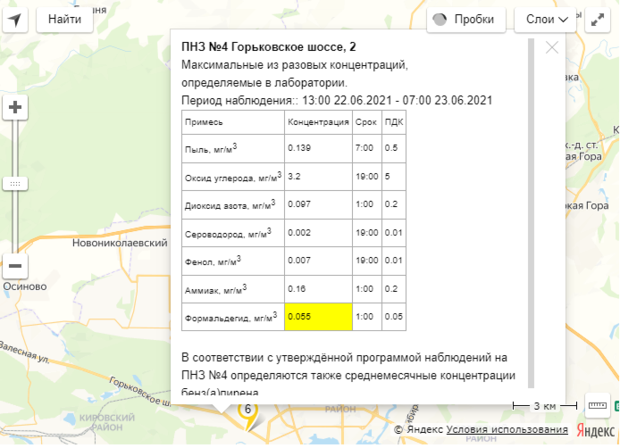Click the geolocation arrow icon
620x448 pixels.
click(16, 19)
